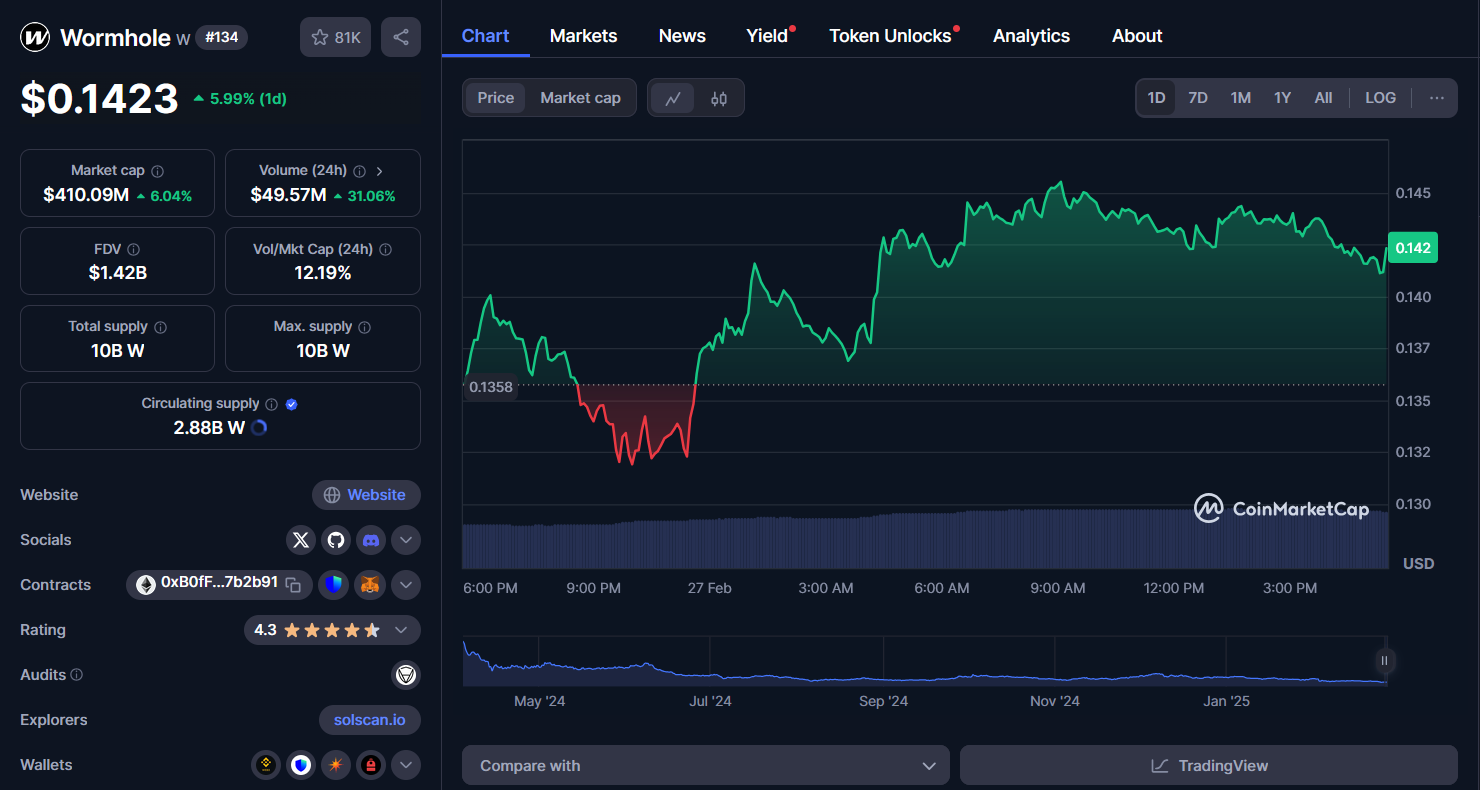Click the share icon next to watchlist

[x=401, y=37]
